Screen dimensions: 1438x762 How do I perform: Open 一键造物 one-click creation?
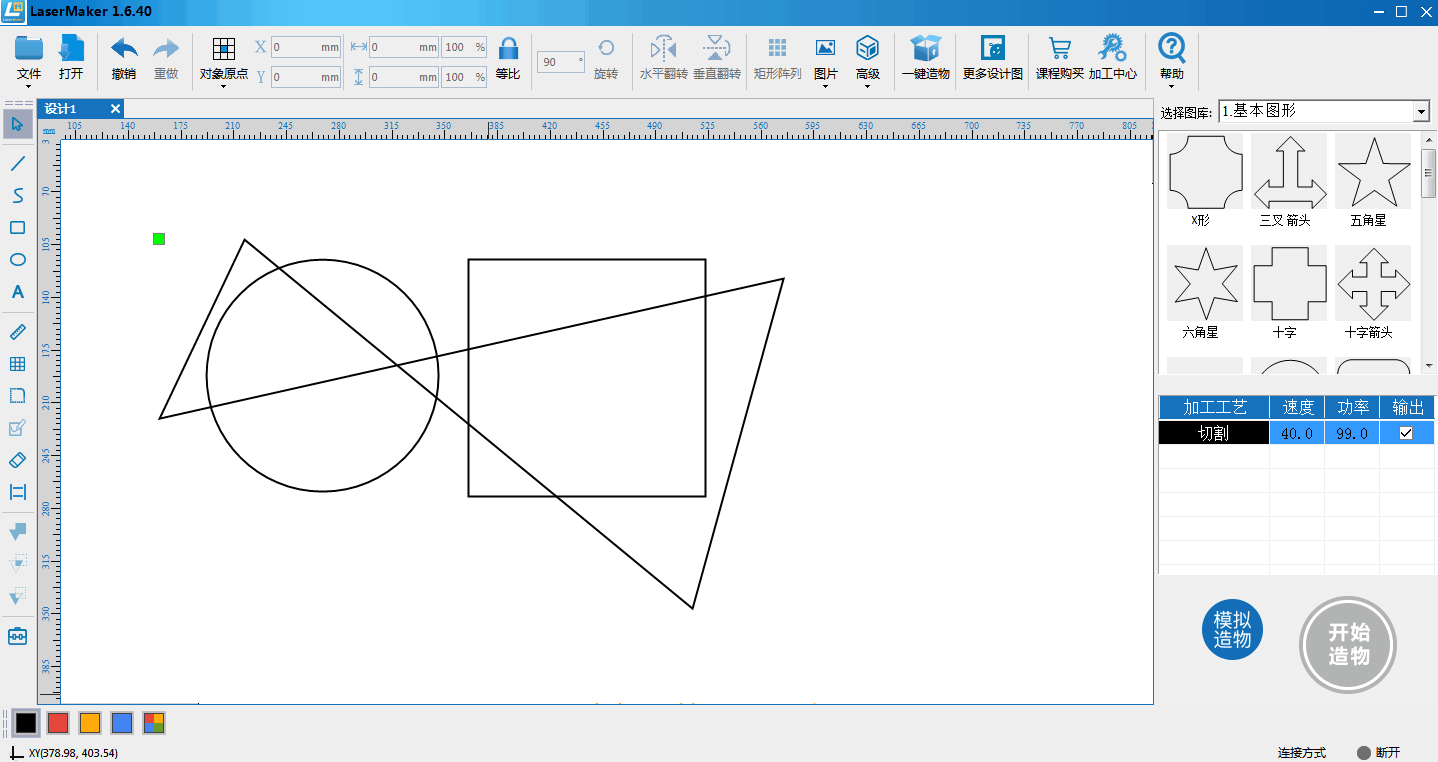(925, 58)
